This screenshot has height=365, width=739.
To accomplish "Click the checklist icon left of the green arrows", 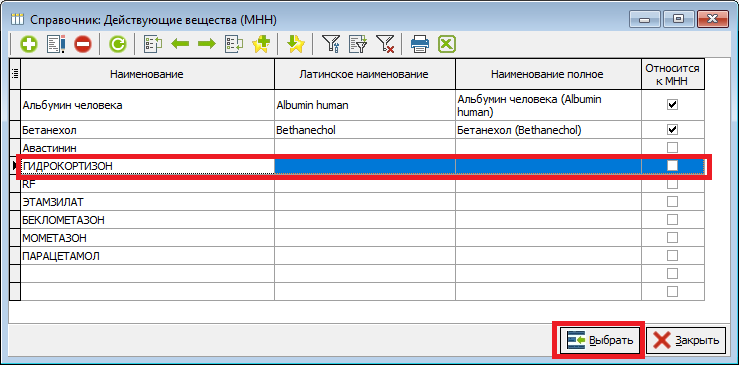I will click(152, 45).
